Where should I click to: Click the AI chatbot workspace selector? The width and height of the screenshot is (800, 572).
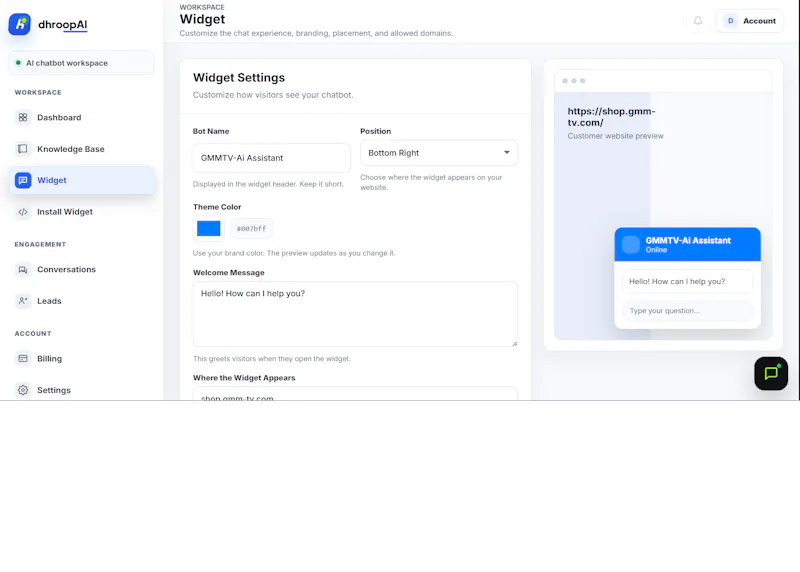pyautogui.click(x=81, y=63)
